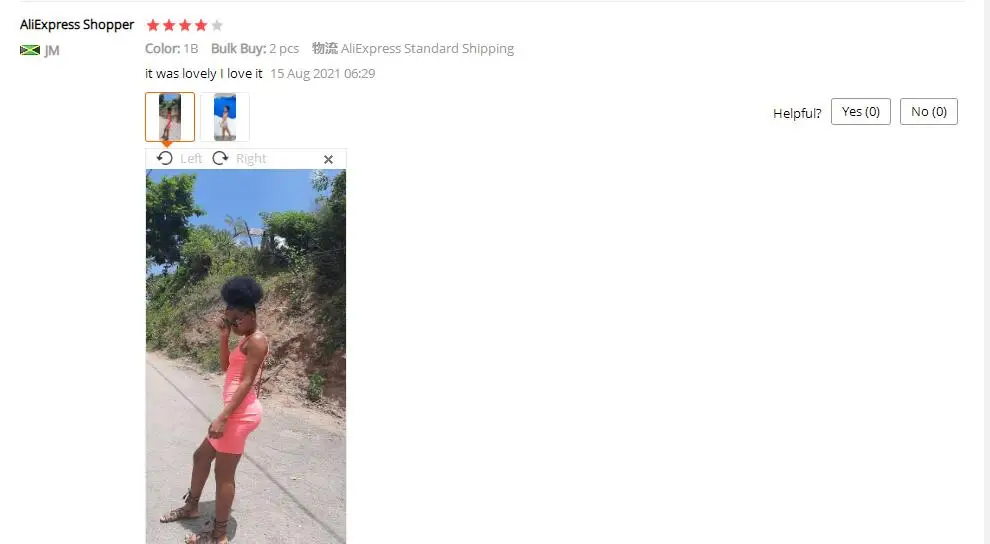The width and height of the screenshot is (990, 544).
Task: Open the blue background review thumbnail
Action: pos(225,117)
